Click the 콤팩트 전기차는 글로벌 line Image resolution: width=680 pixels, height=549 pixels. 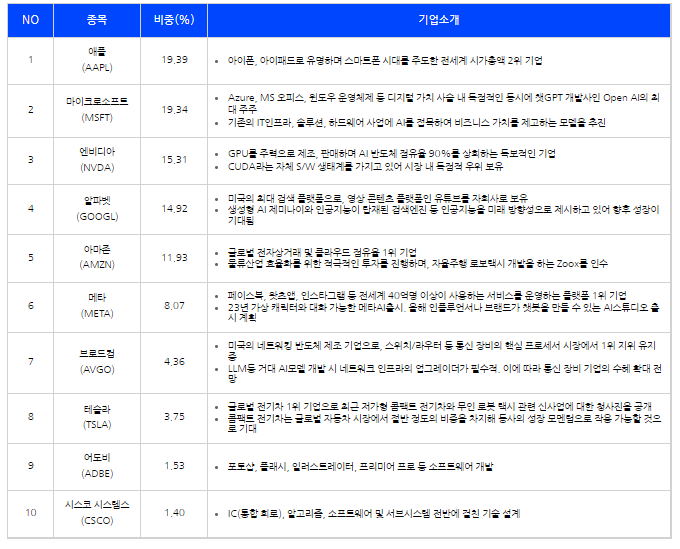point(445,423)
